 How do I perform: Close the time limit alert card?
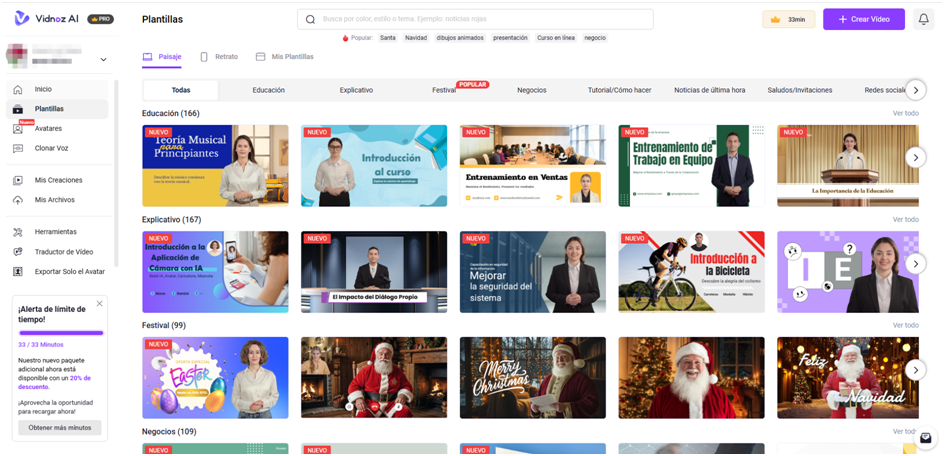[x=99, y=303]
